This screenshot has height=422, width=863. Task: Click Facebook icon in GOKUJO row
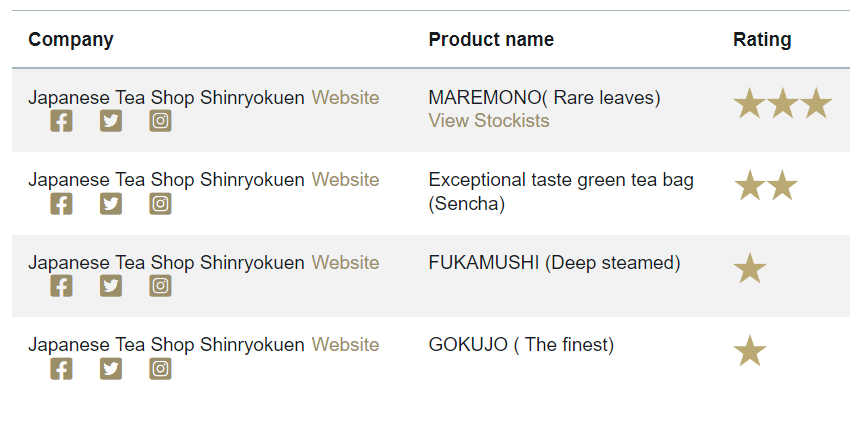click(61, 369)
